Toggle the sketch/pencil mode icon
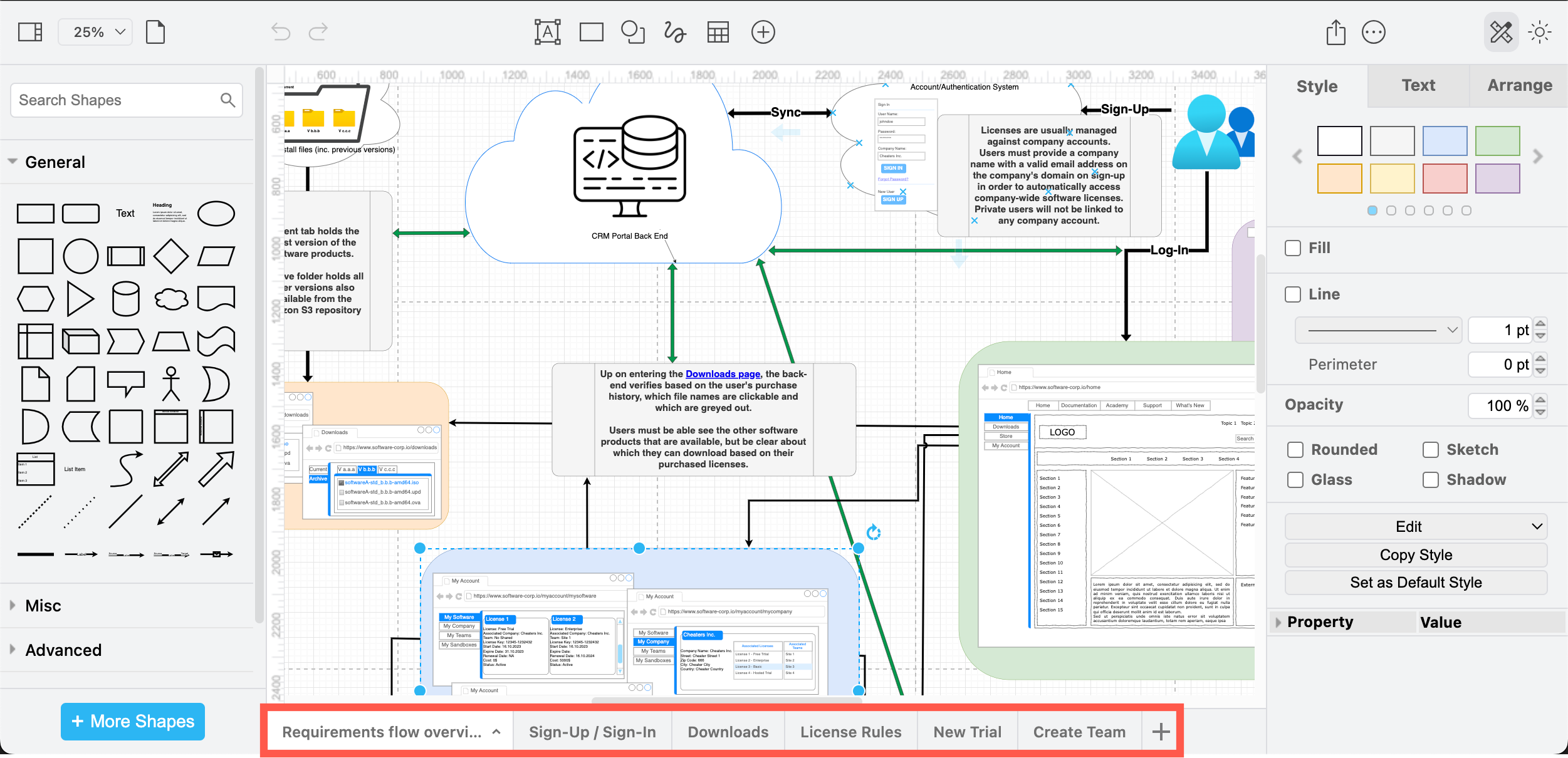The image size is (1568, 758). pyautogui.click(x=1501, y=31)
